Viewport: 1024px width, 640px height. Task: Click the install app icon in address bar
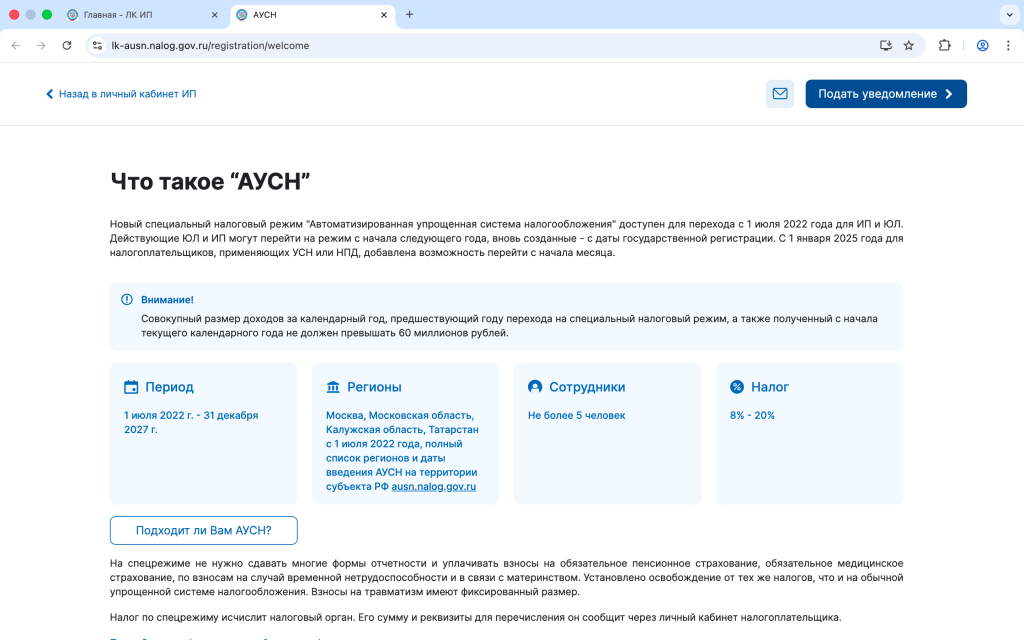885,45
